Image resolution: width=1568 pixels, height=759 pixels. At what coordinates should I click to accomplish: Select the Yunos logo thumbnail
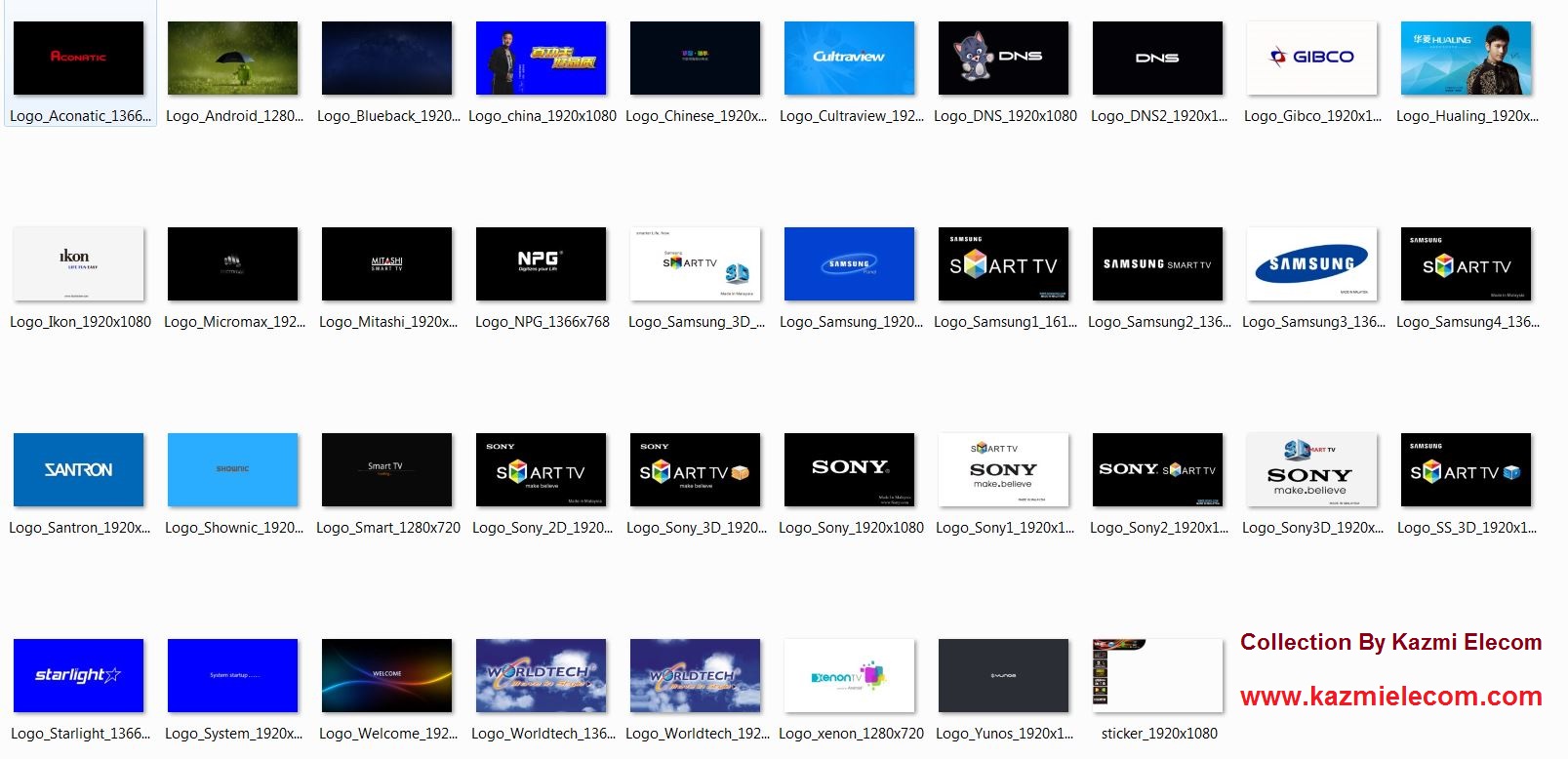[x=1003, y=676]
